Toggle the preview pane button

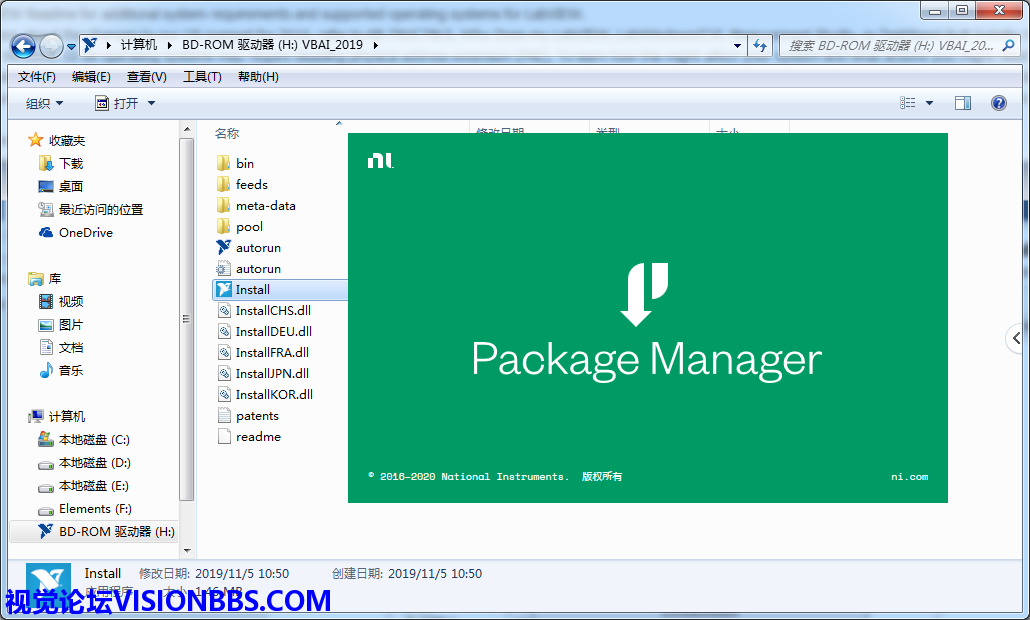(x=963, y=103)
